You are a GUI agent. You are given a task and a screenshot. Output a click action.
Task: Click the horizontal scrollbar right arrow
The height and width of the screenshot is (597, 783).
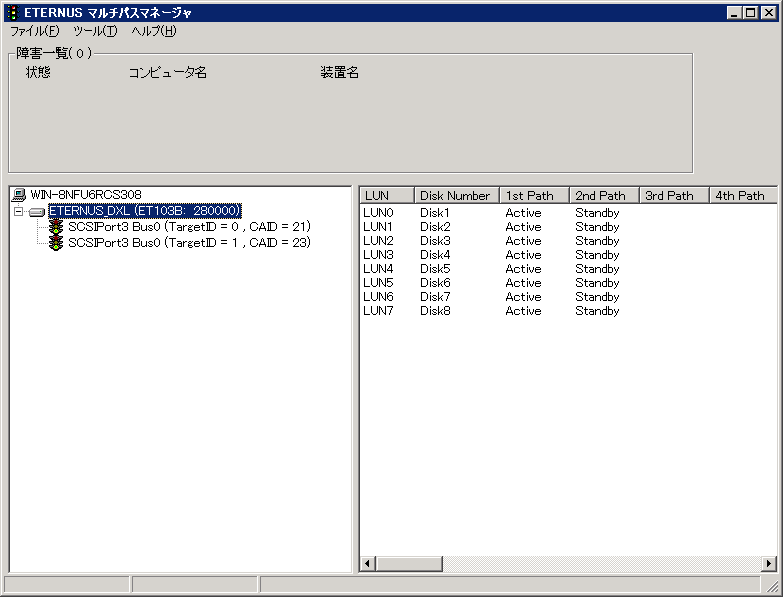point(769,565)
